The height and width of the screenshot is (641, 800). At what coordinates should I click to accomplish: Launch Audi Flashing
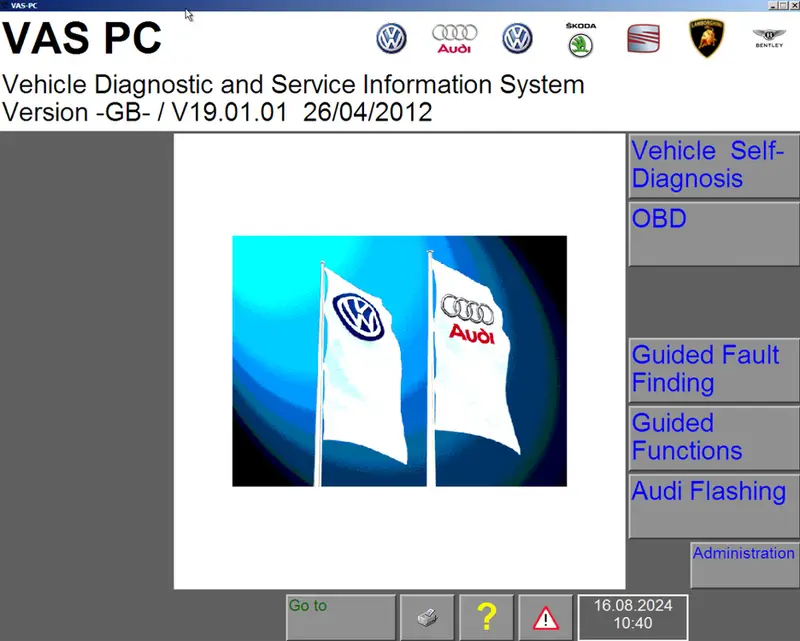tap(714, 506)
